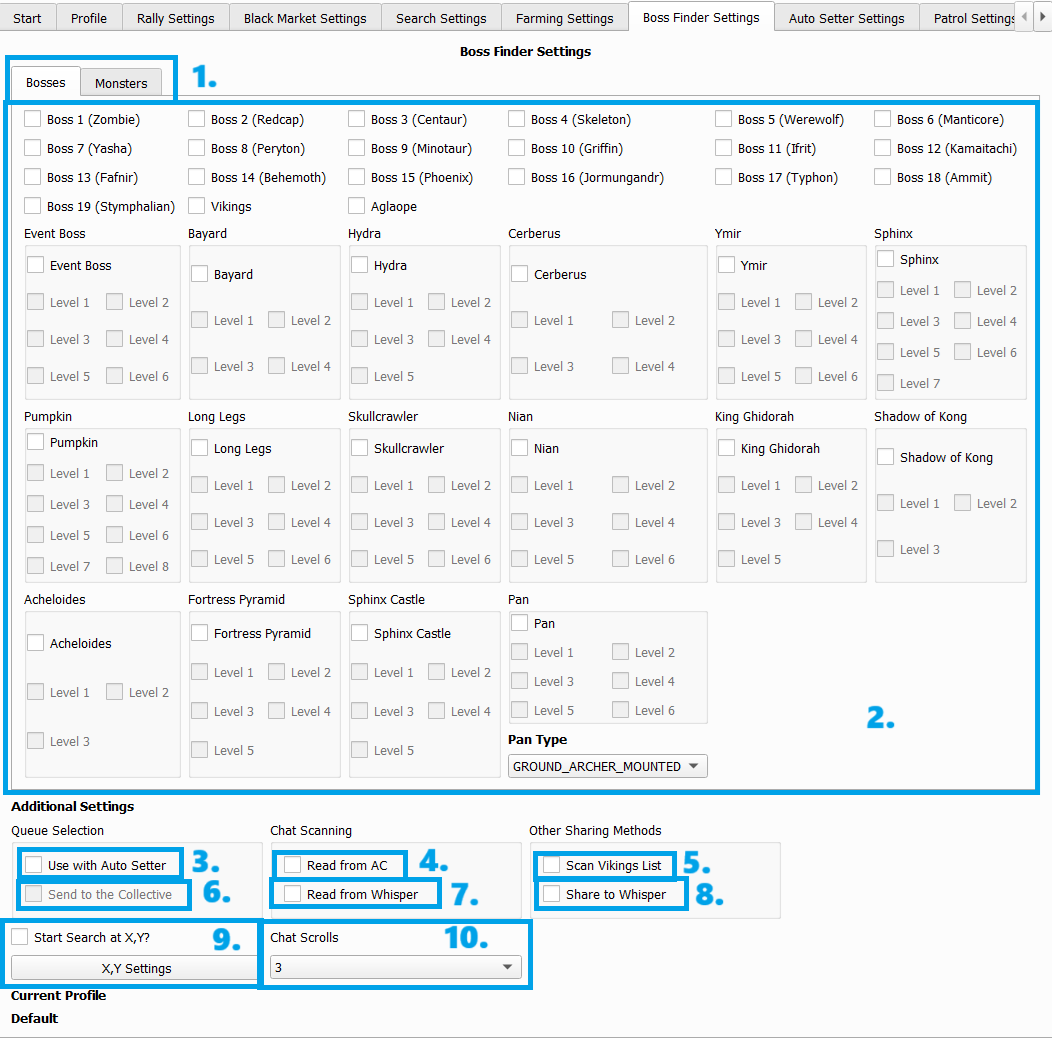The width and height of the screenshot is (1052, 1038).
Task: Click the X,Y Settings button
Action: (x=136, y=968)
